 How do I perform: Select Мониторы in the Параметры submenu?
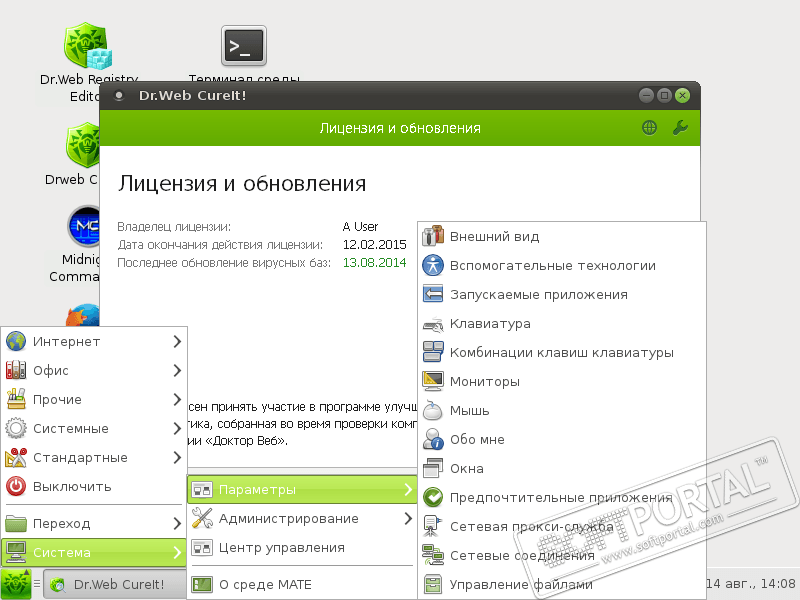tap(562, 381)
